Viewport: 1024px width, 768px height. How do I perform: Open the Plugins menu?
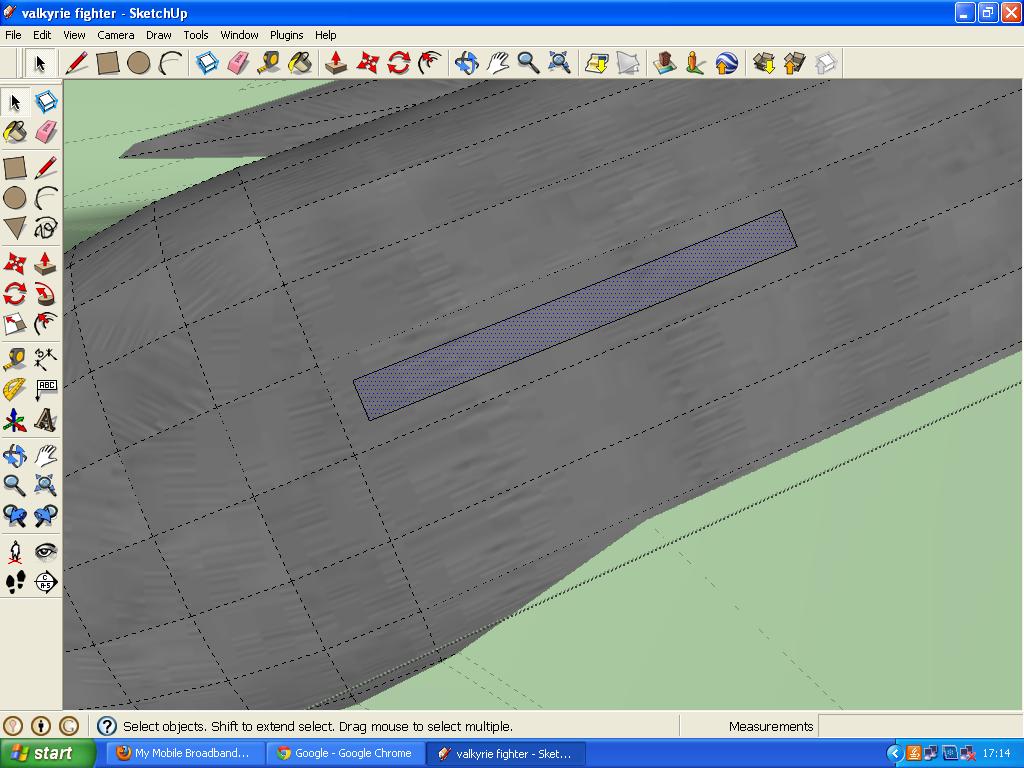click(x=286, y=34)
